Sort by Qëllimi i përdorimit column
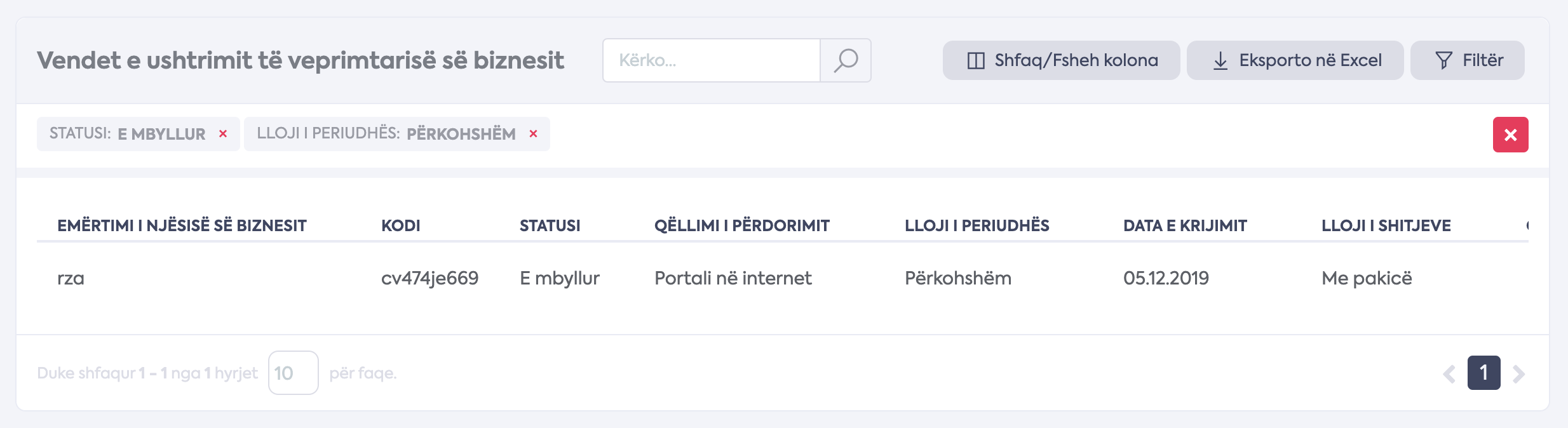This screenshot has width=1568, height=428. click(x=741, y=225)
